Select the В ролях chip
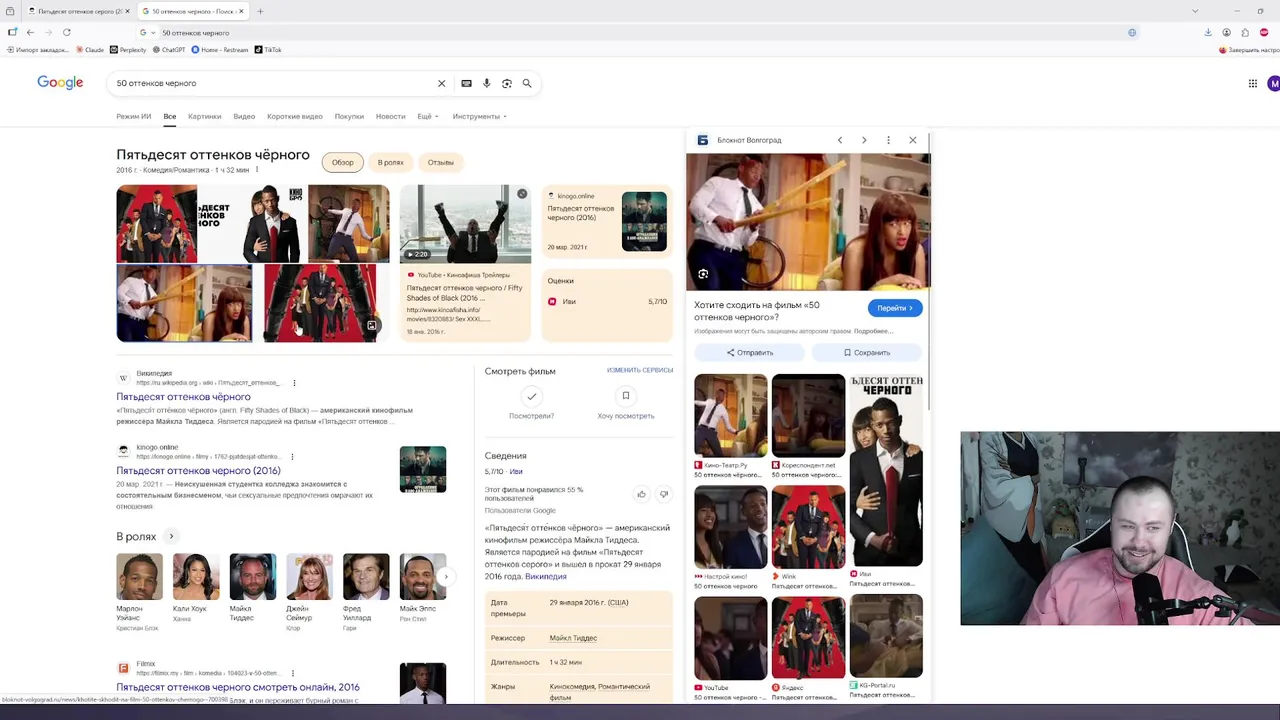The width and height of the screenshot is (1280, 720). point(391,162)
